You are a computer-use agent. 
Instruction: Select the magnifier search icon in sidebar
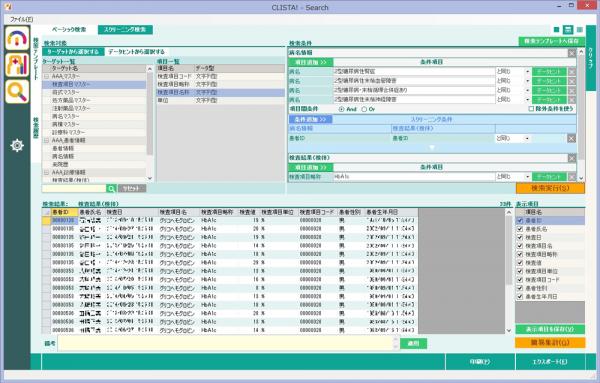17,92
